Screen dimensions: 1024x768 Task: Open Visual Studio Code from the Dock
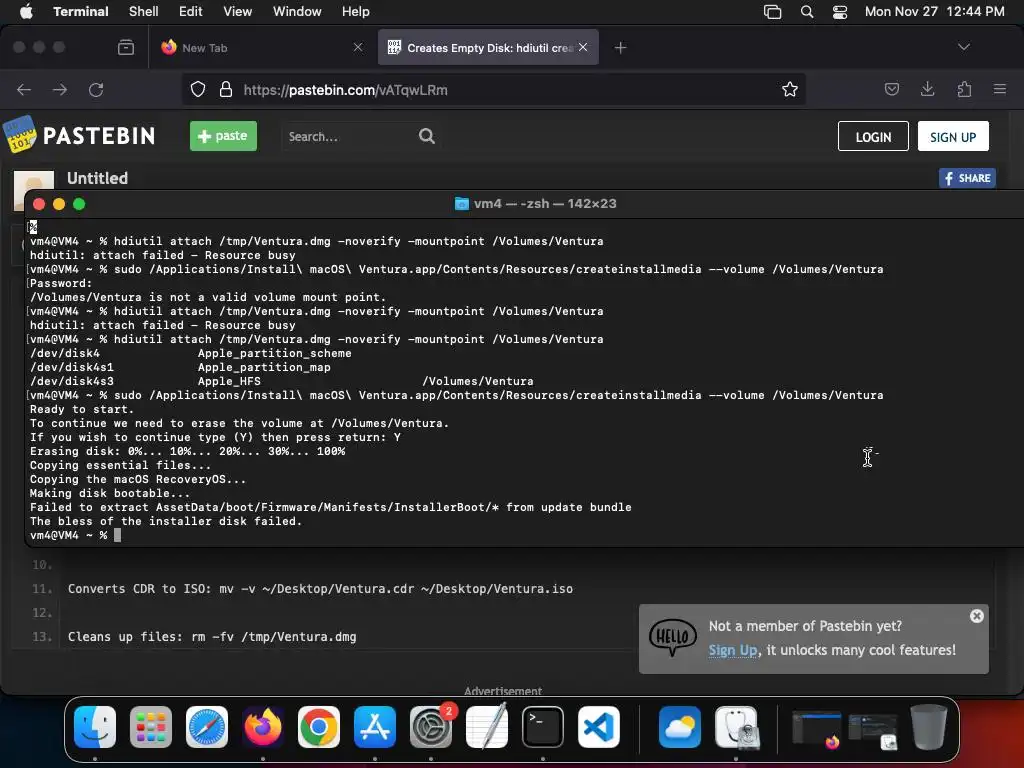coord(599,727)
